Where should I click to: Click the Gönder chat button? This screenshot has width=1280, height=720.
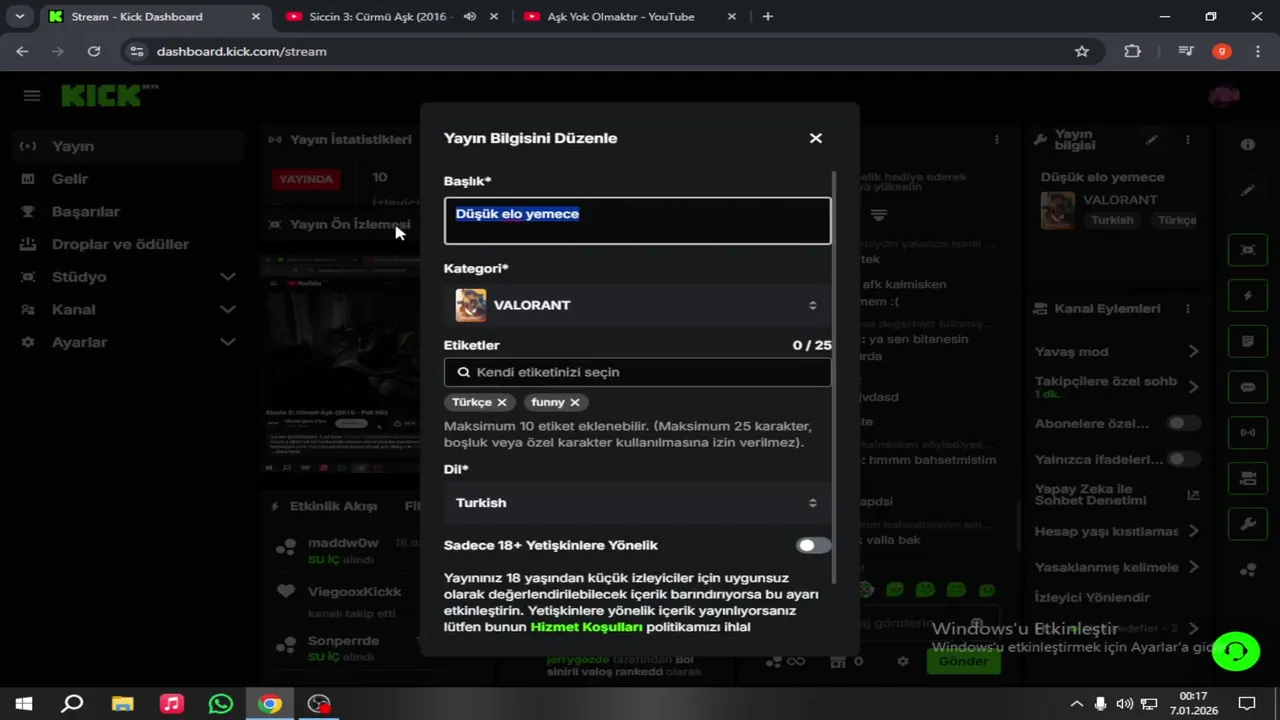click(x=963, y=661)
